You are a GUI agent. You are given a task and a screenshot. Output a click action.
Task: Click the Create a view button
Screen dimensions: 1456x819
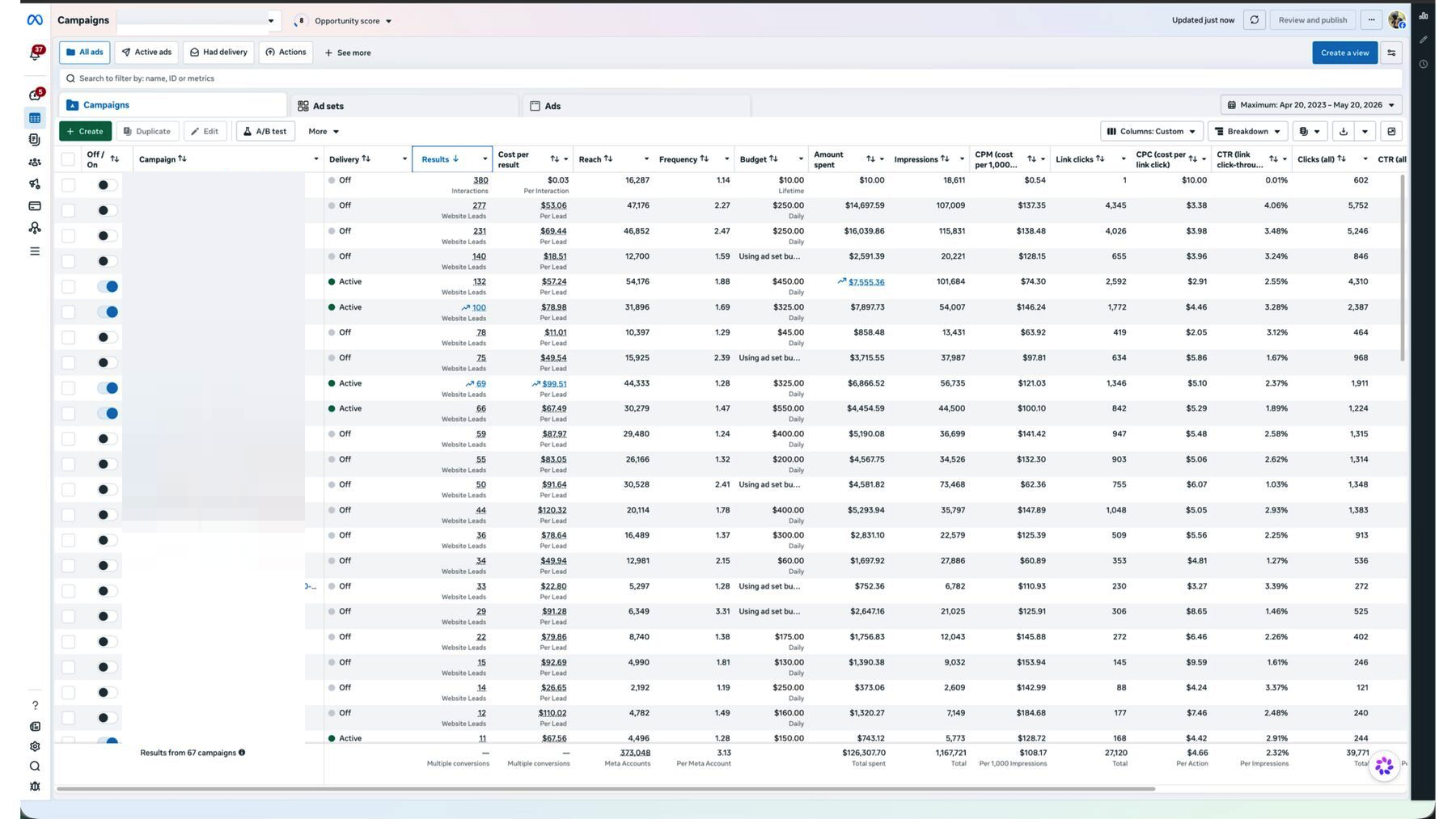(1344, 53)
